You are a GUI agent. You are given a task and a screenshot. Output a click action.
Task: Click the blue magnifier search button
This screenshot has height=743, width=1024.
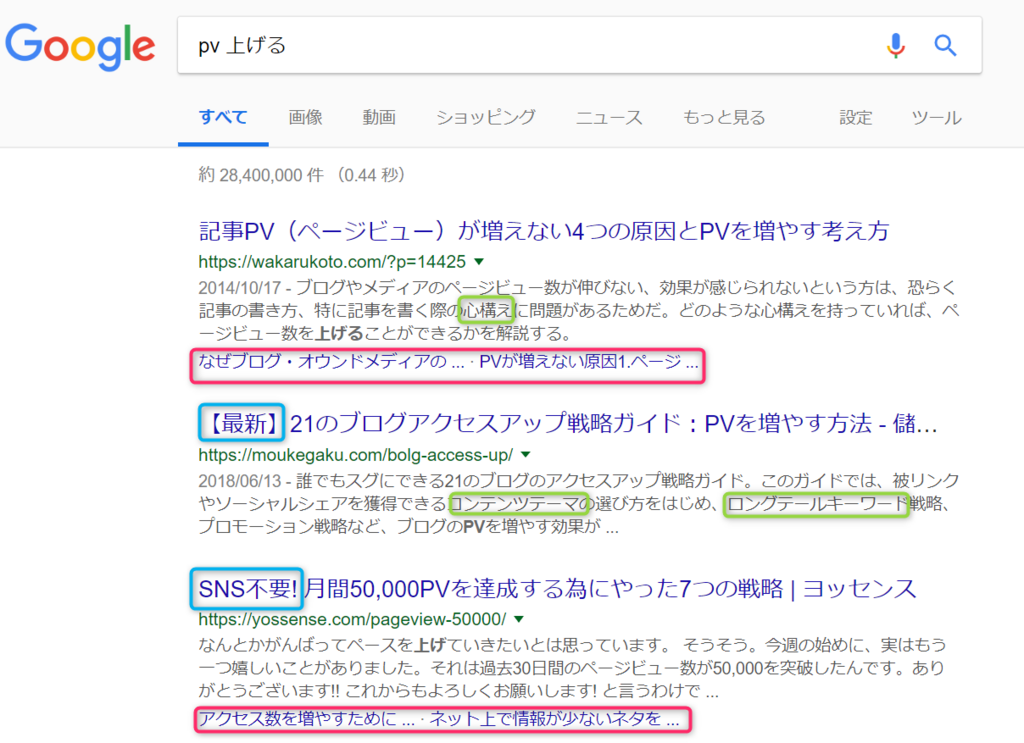pyautogui.click(x=945, y=46)
